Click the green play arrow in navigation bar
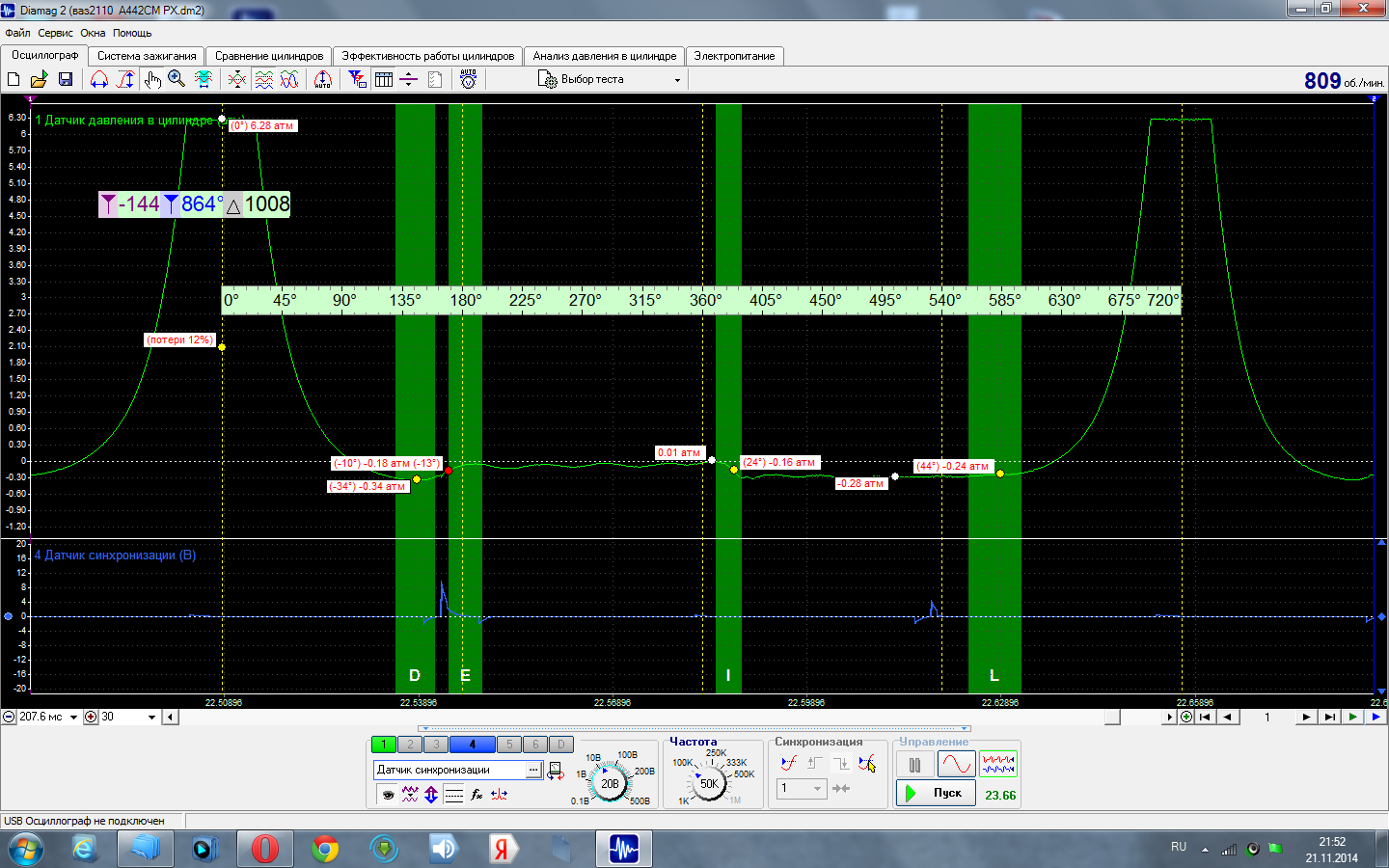This screenshot has width=1389, height=868. click(1353, 717)
